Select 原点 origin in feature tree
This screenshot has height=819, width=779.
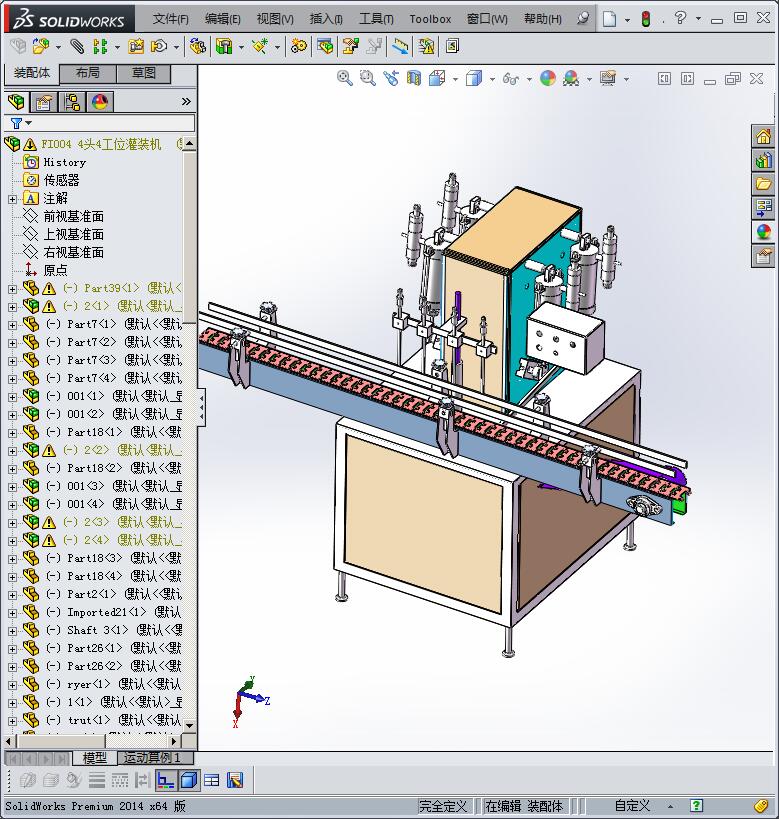55,270
